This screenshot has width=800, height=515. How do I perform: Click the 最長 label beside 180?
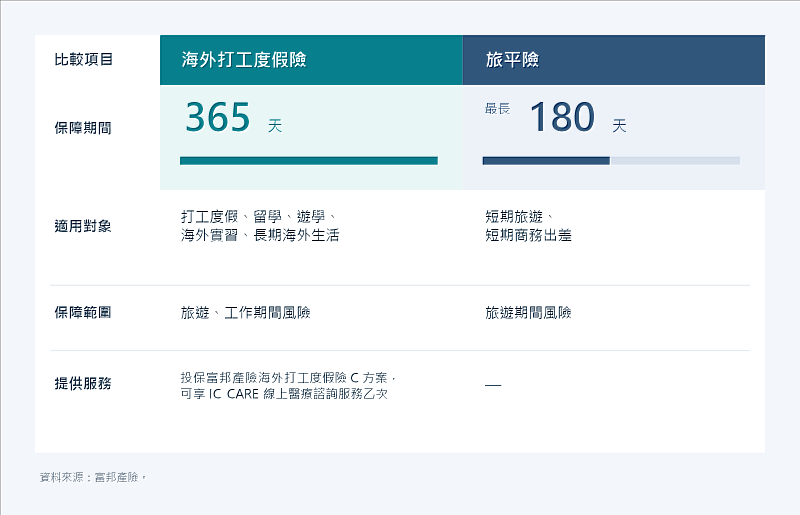[x=497, y=109]
